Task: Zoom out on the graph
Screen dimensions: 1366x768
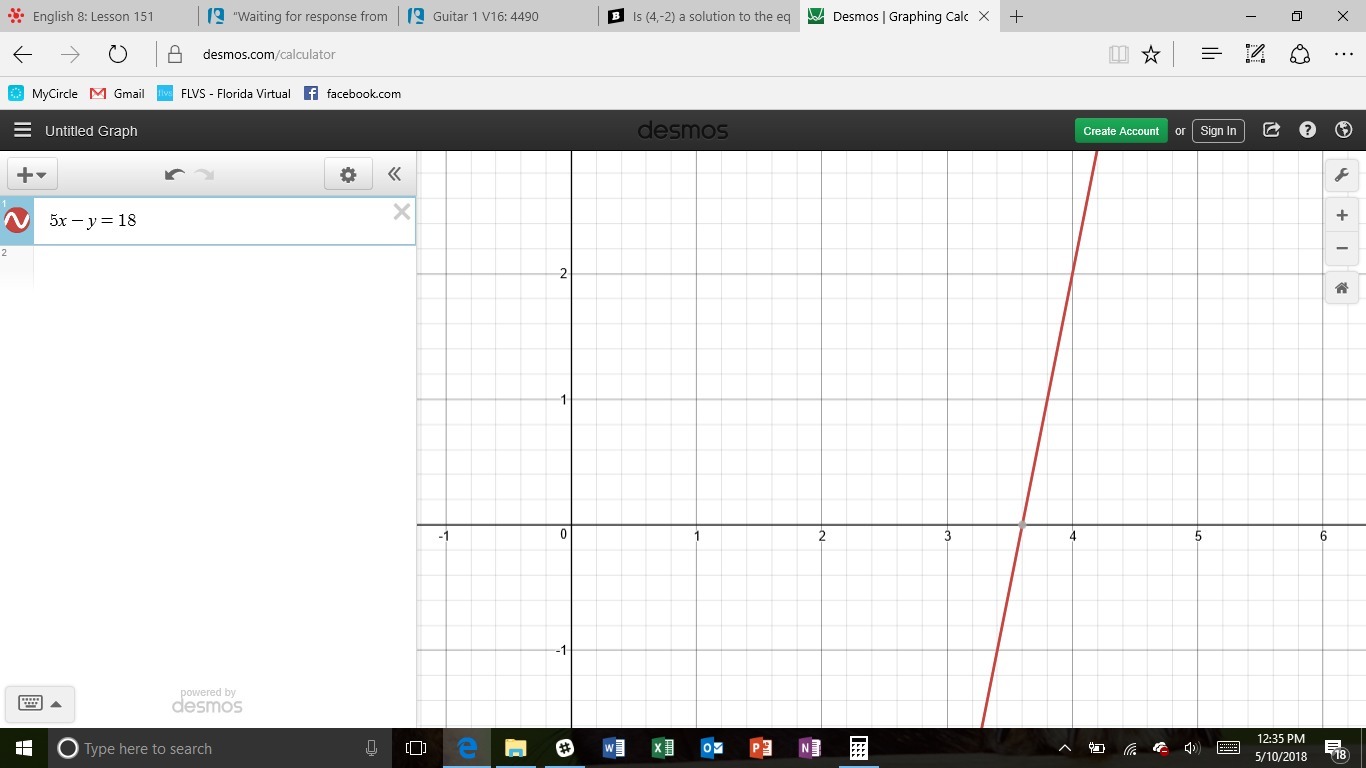Action: click(x=1341, y=248)
